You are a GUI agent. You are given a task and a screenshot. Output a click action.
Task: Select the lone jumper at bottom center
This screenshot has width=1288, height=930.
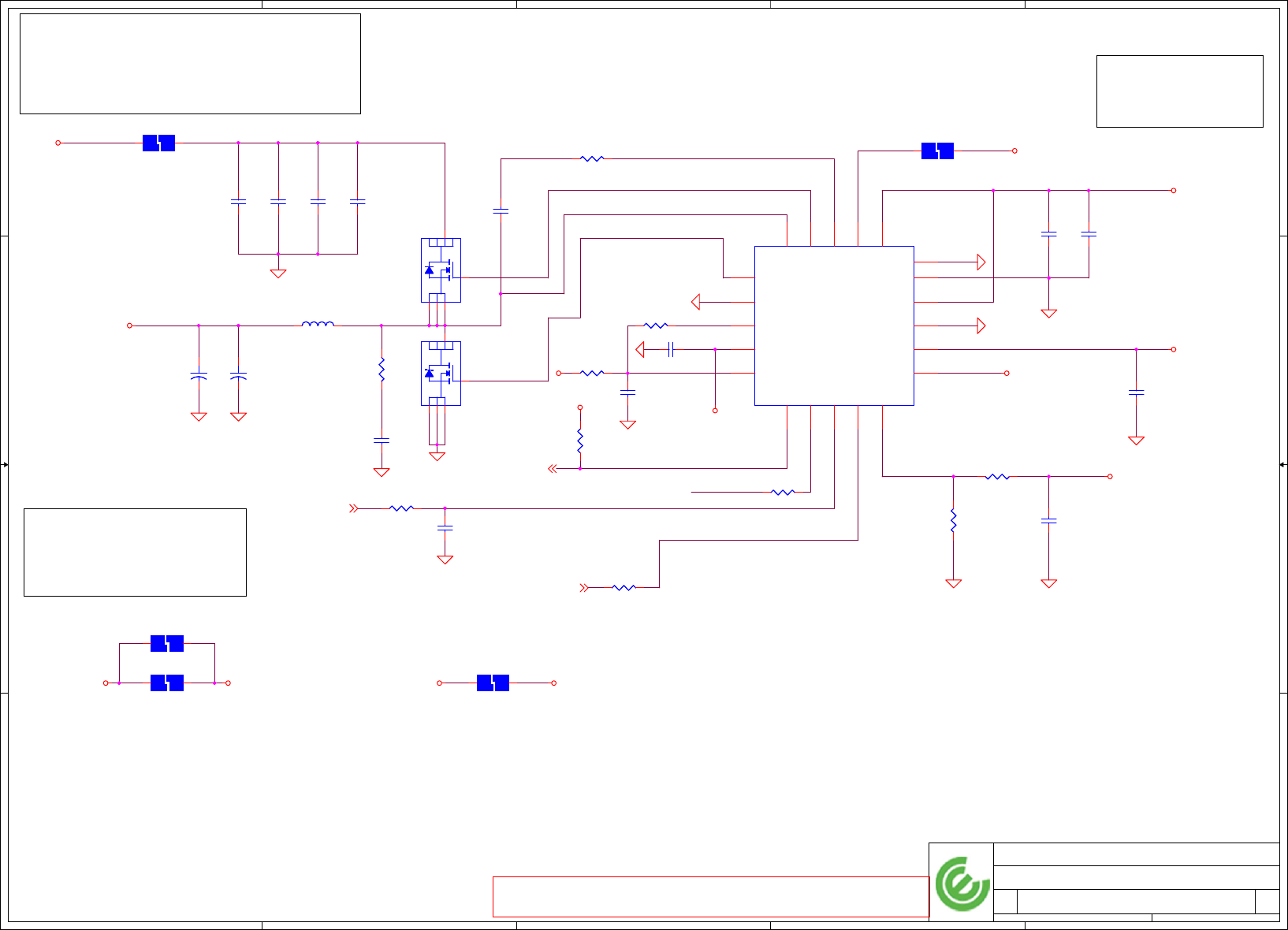pos(493,683)
